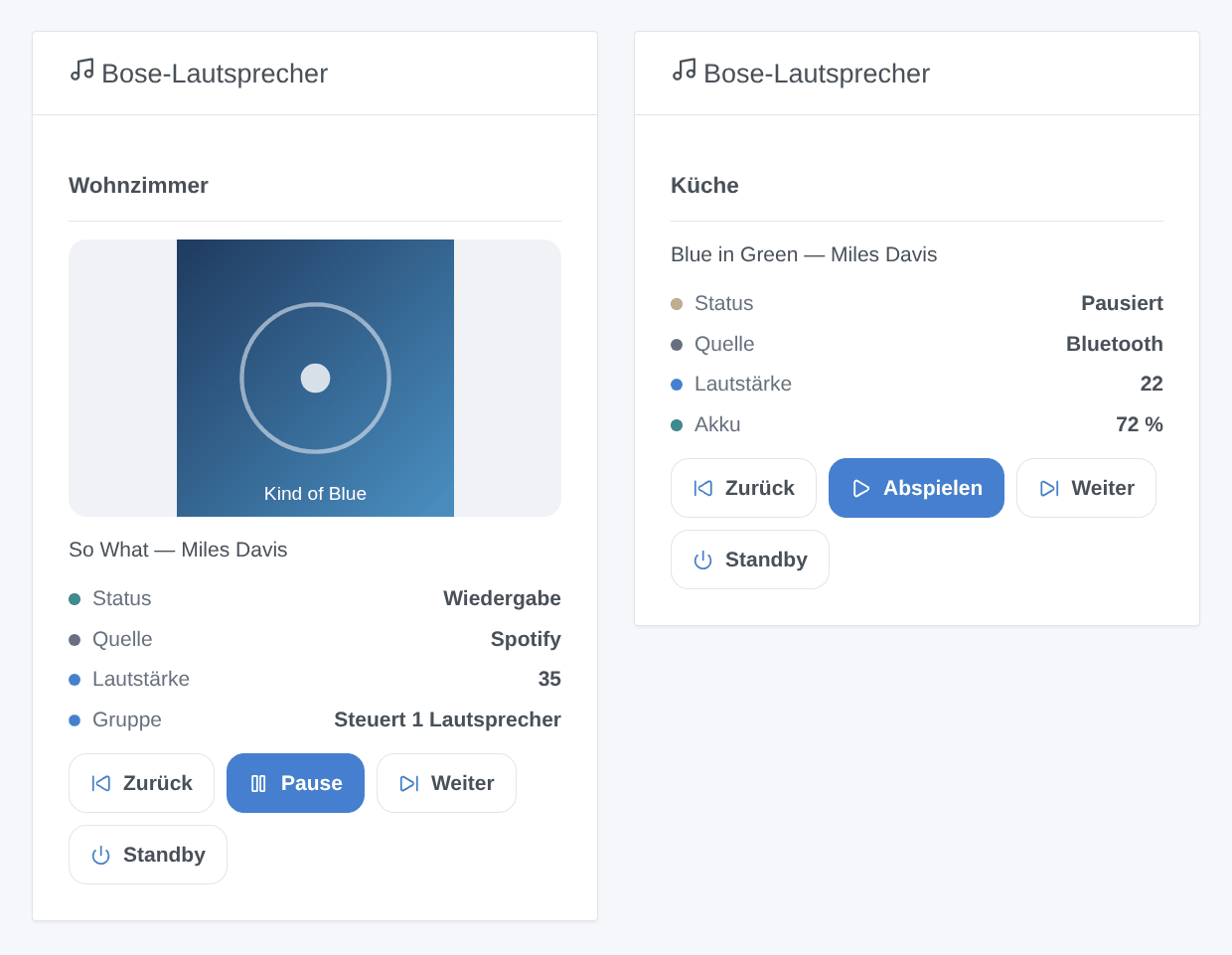Put the Wohnzimmer speaker in Standby
1232x955 pixels.
pos(148,855)
